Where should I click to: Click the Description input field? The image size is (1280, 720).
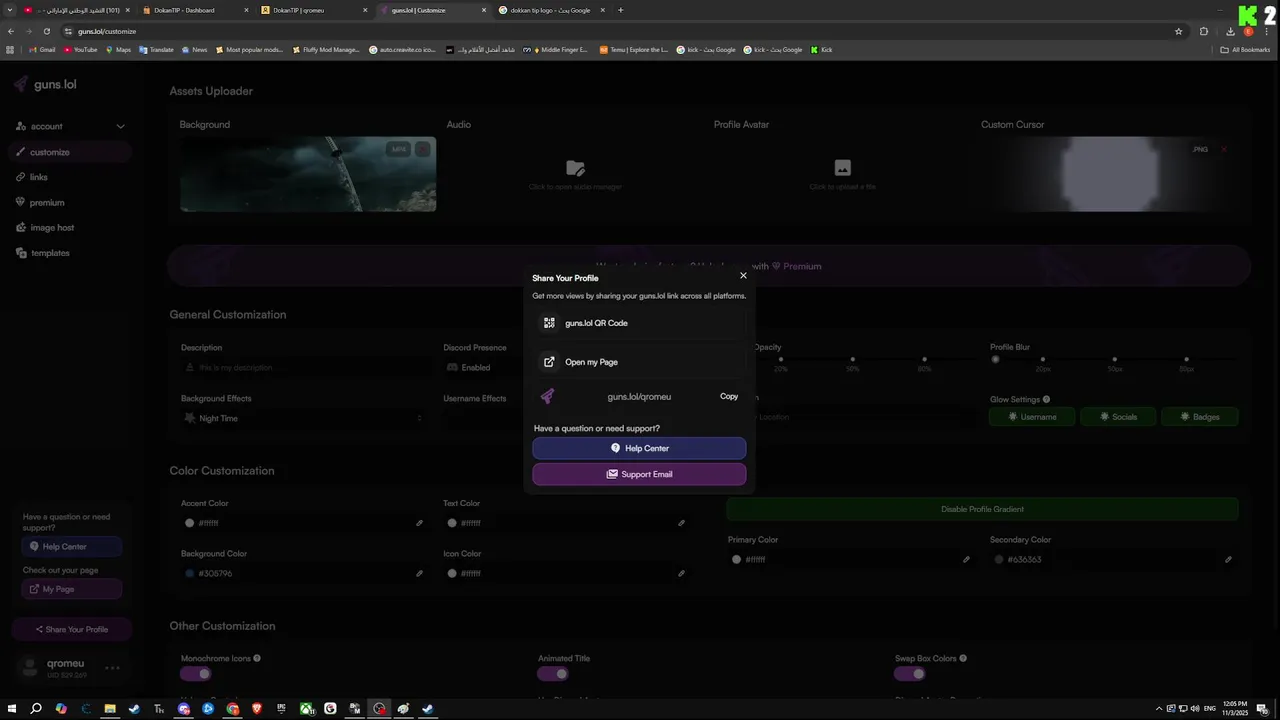coord(305,367)
